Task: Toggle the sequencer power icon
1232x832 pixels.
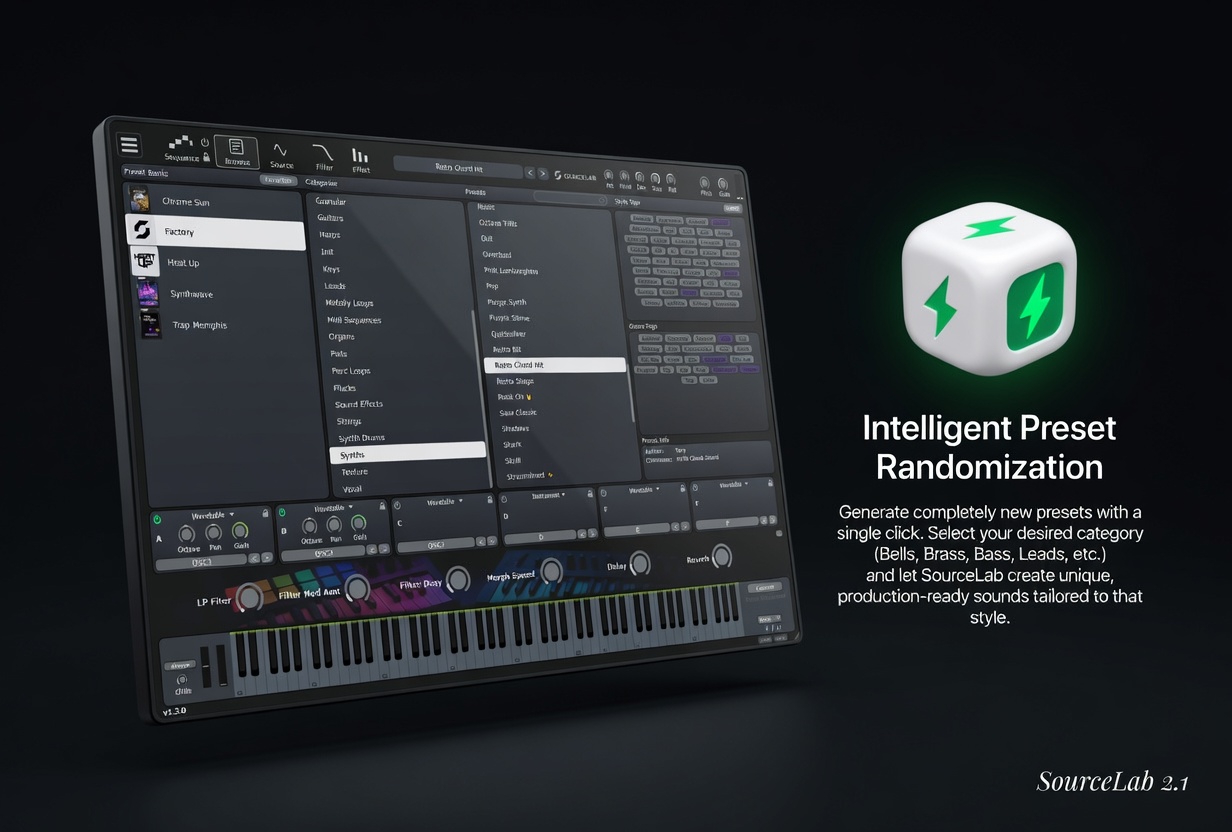Action: (205, 143)
